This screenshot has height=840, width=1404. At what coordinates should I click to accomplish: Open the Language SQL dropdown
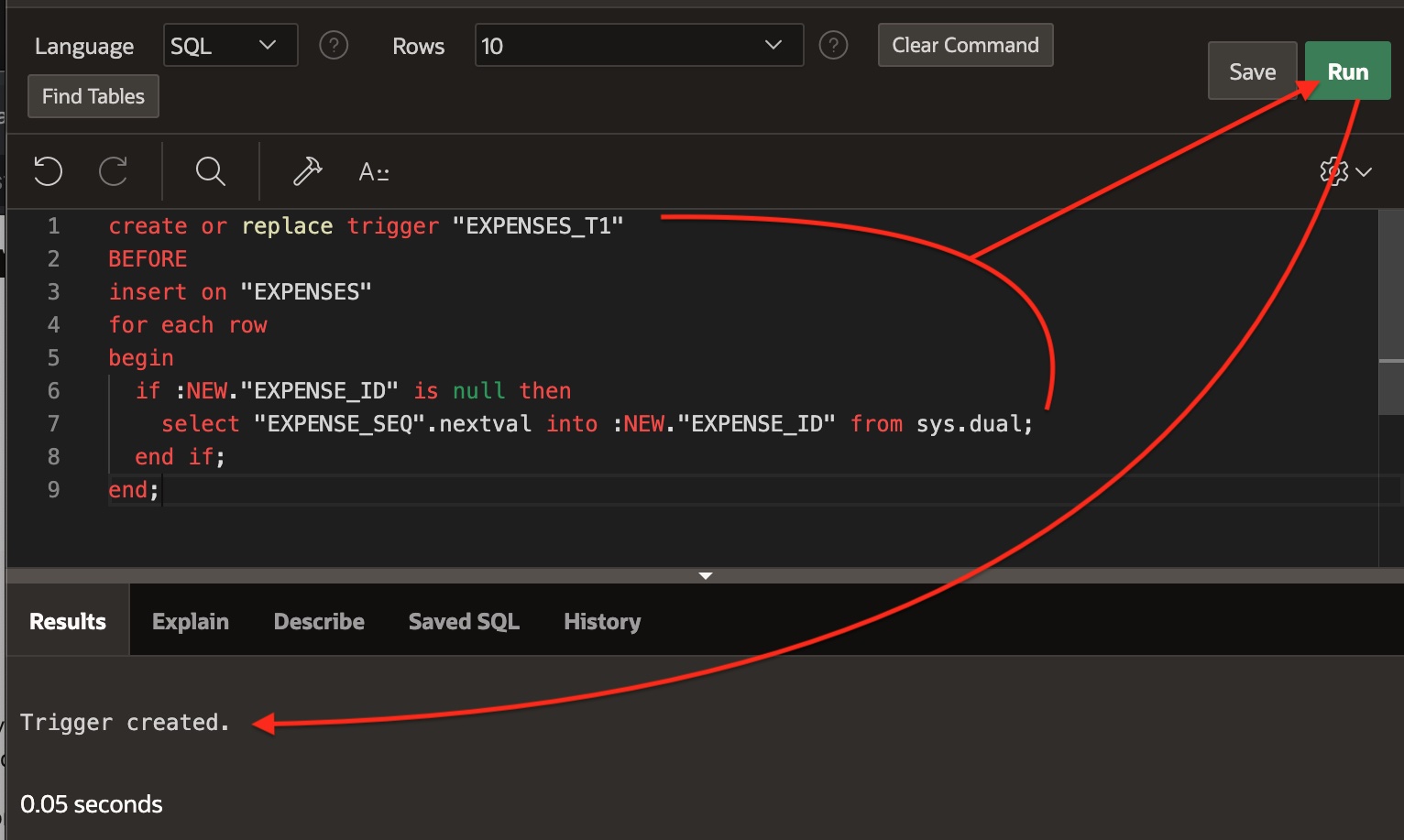231,45
